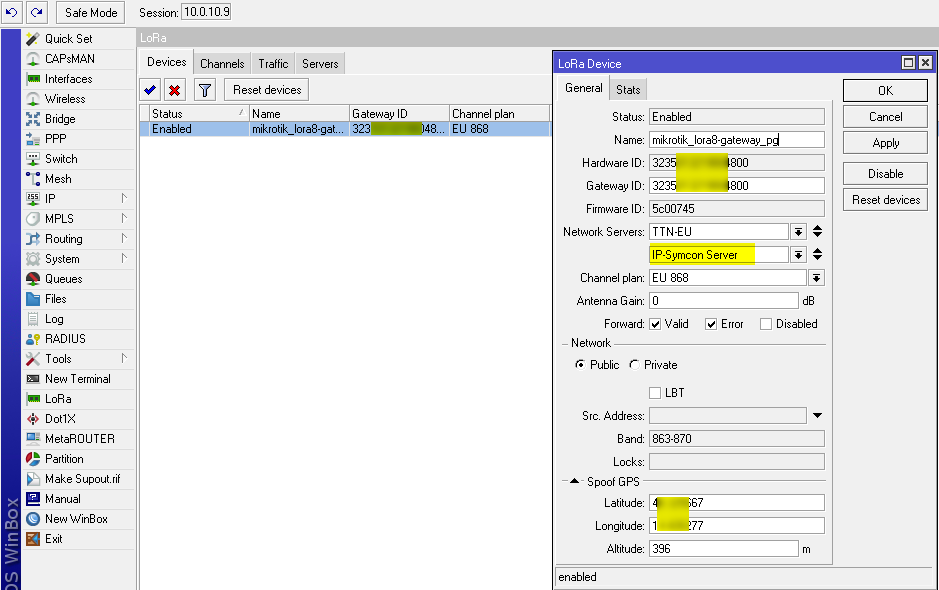
Task: Open Log sidebar icon
Action: 33,319
